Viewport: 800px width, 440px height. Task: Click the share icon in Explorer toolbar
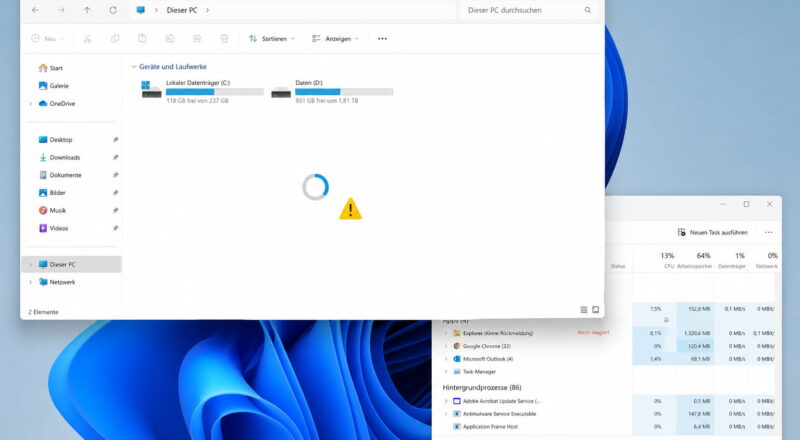pyautogui.click(x=197, y=38)
